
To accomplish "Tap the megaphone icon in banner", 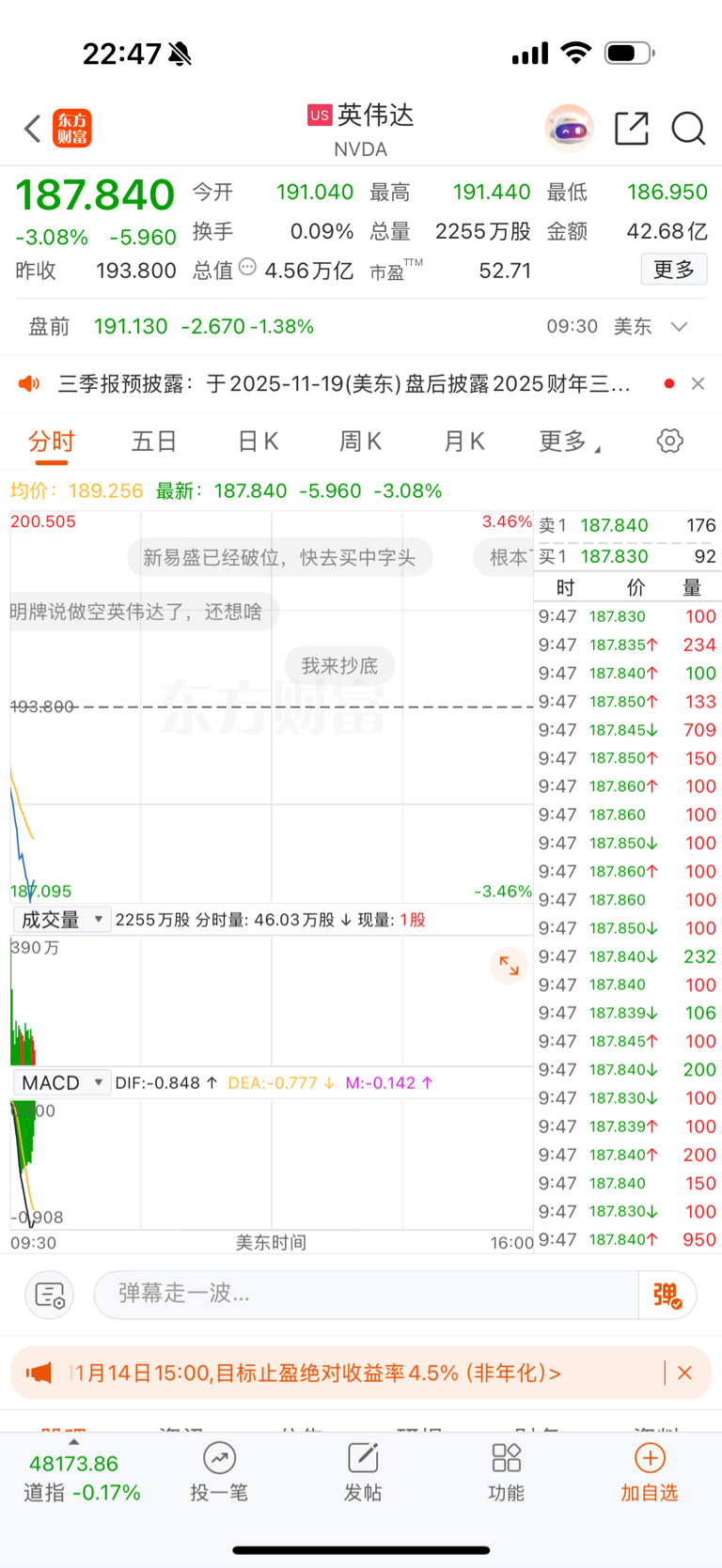I will tap(39, 1374).
